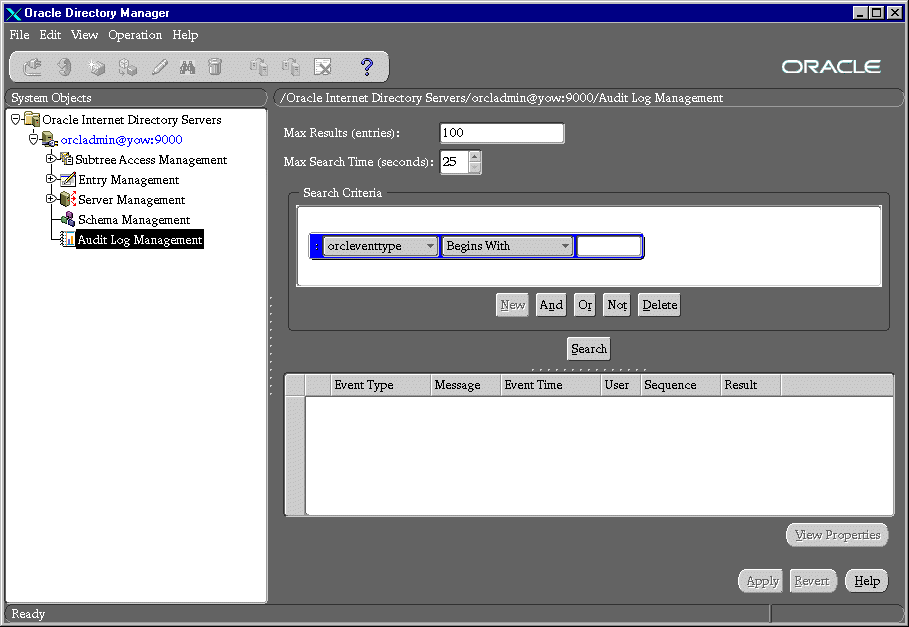Click the Schema Management tree icon
This screenshot has height=627, width=909.
[x=67, y=220]
